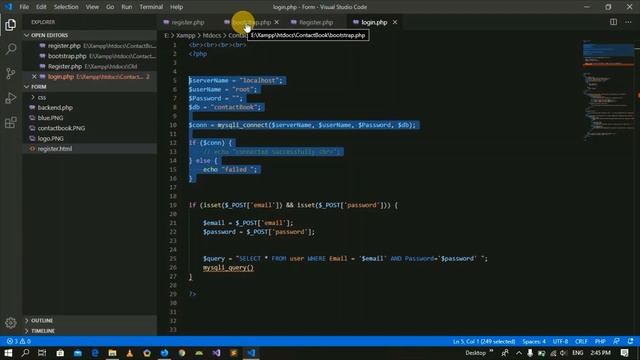Open the Help menu
Viewport: 640px width, 360px height.
click(x=176, y=7)
